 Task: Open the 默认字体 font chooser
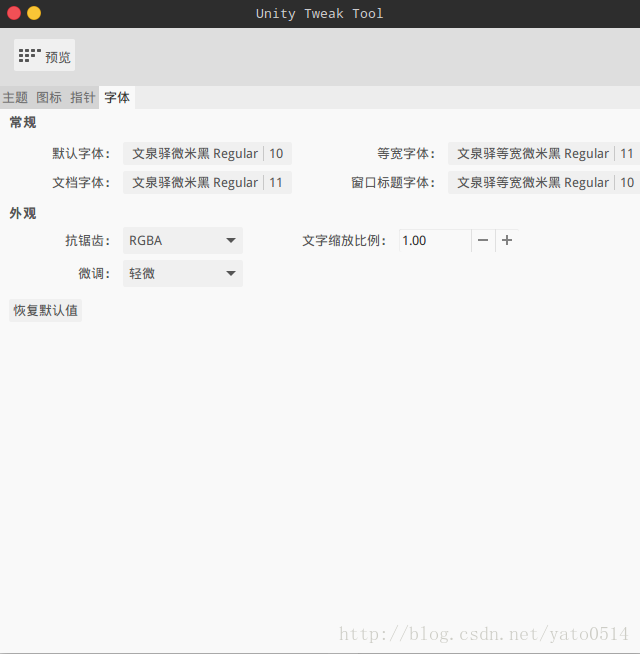207,153
